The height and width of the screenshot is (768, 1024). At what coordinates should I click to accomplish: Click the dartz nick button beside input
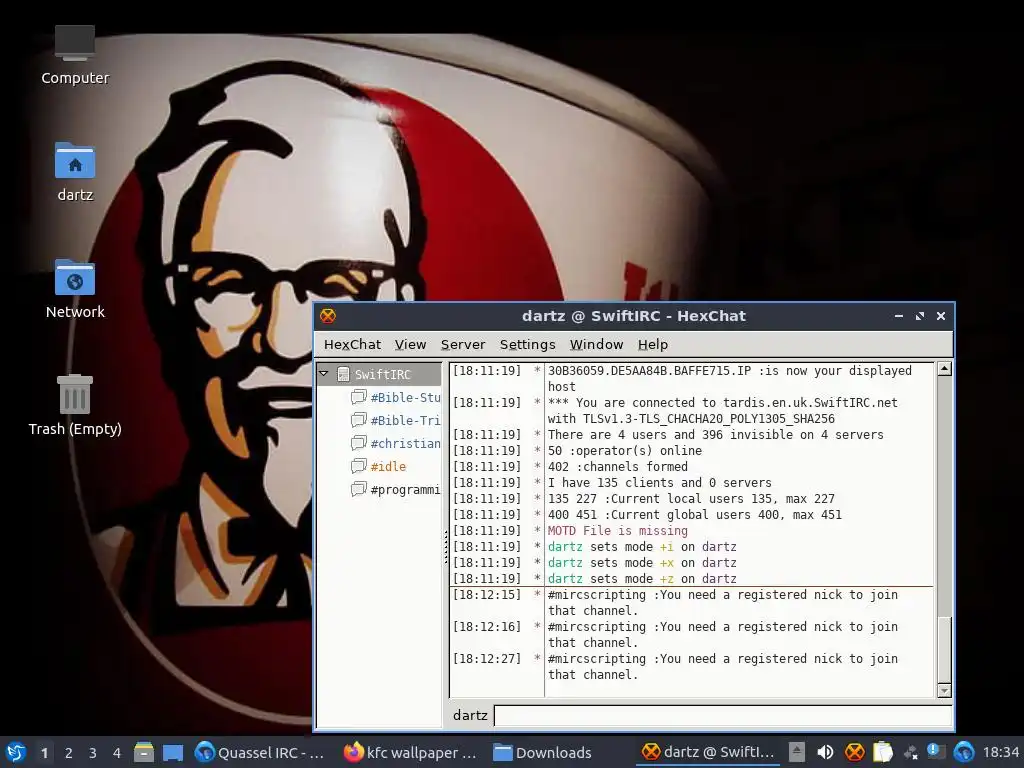click(x=470, y=716)
